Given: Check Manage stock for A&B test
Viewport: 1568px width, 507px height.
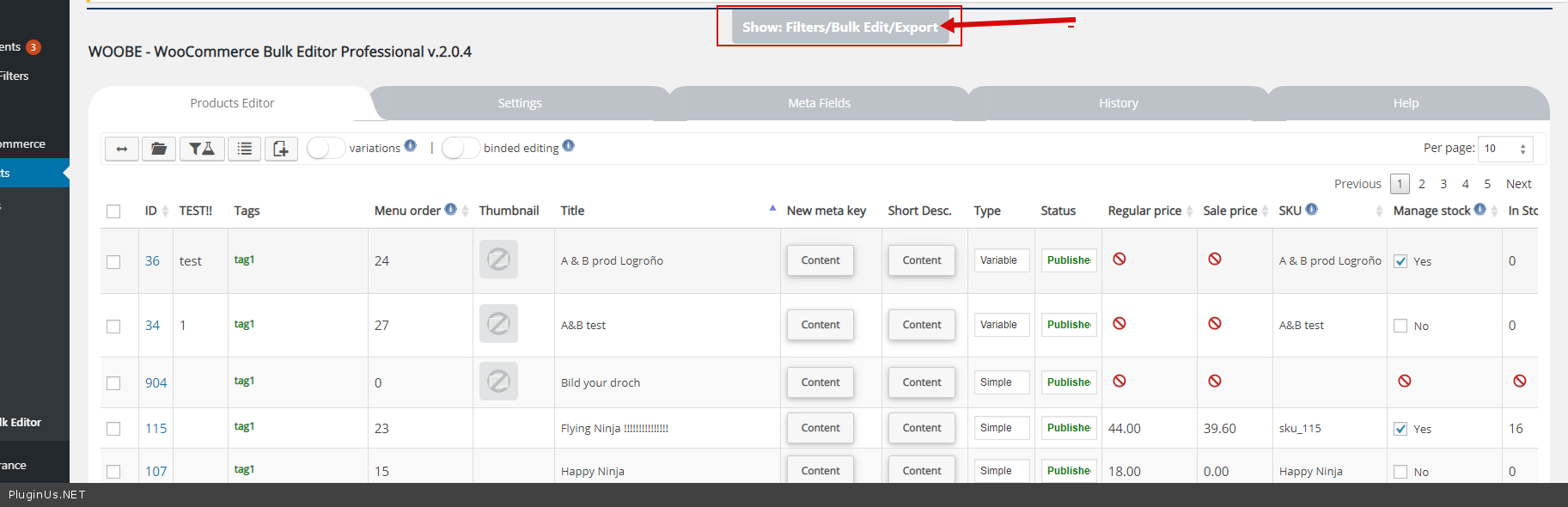Looking at the screenshot, I should pyautogui.click(x=1400, y=327).
